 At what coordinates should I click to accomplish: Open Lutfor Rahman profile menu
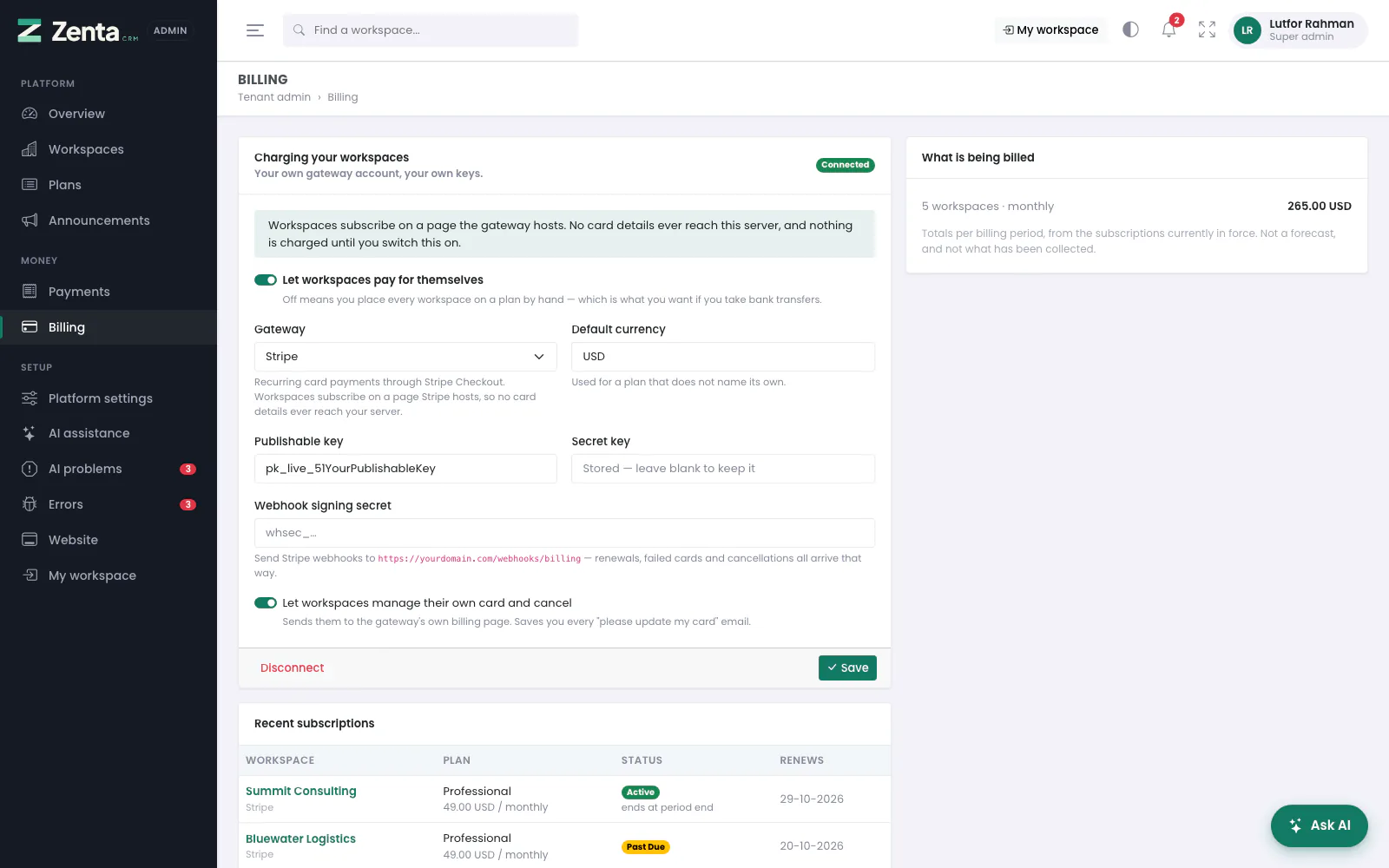coord(1300,30)
